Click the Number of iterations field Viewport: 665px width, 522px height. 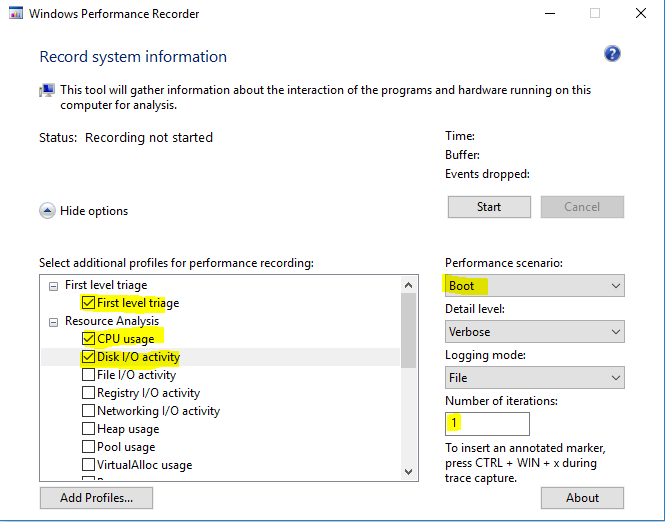point(487,424)
